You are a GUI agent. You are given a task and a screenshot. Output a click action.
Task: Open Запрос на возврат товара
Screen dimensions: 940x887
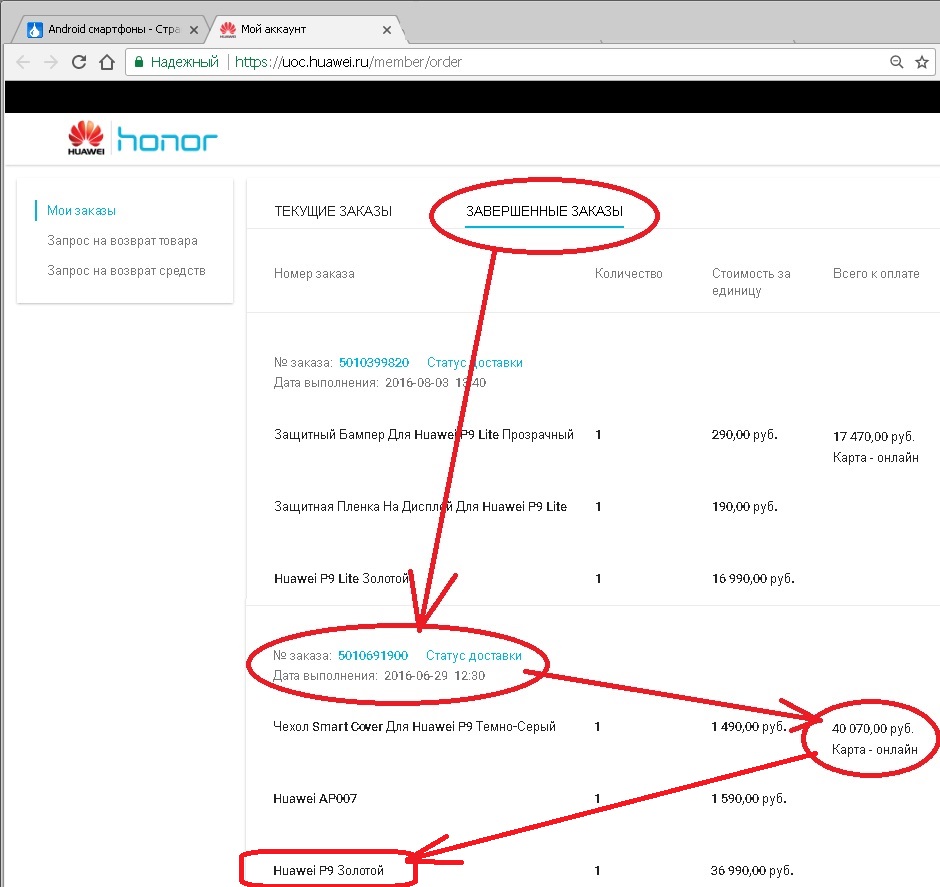pos(122,240)
